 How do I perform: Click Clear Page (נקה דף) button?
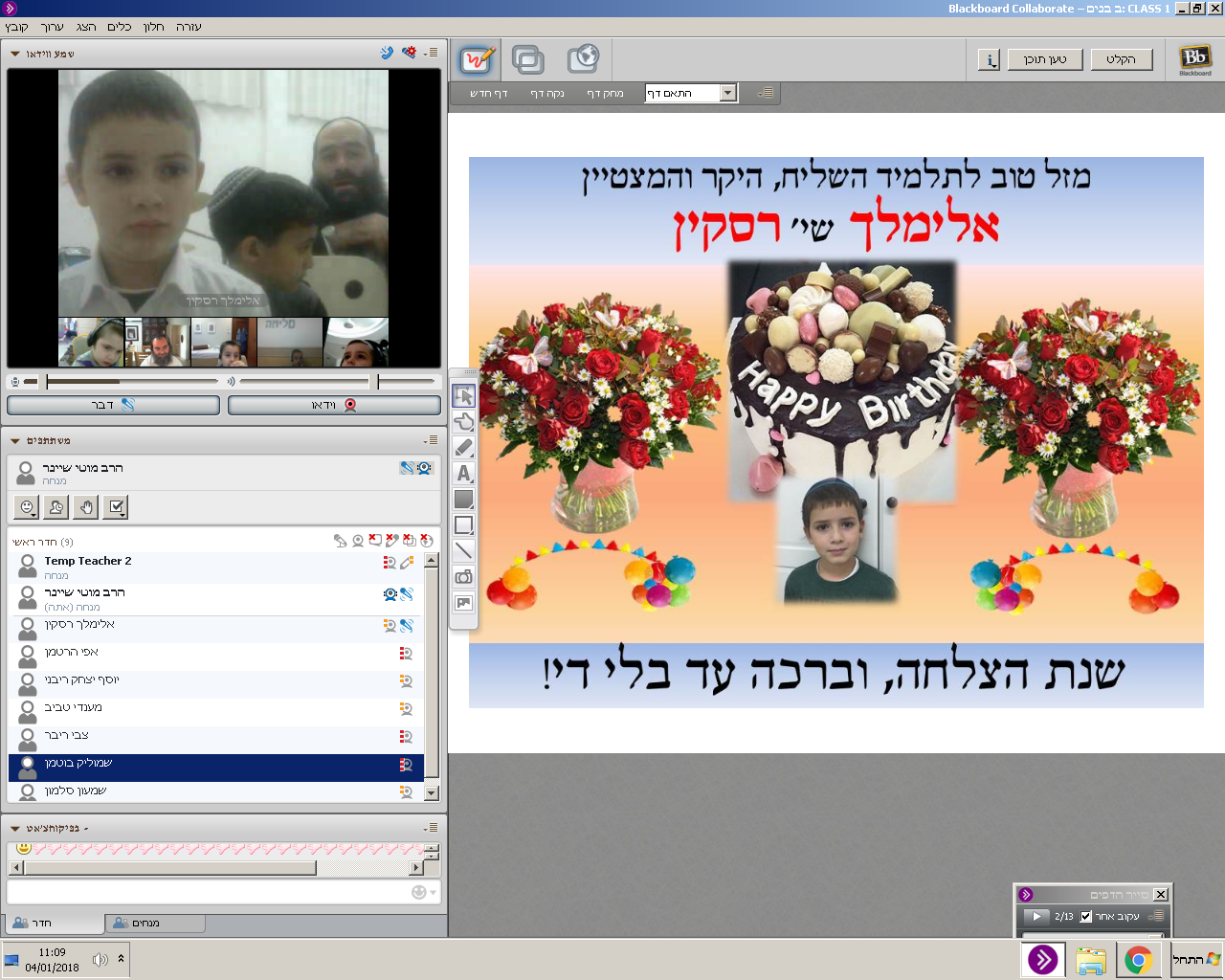[x=547, y=93]
